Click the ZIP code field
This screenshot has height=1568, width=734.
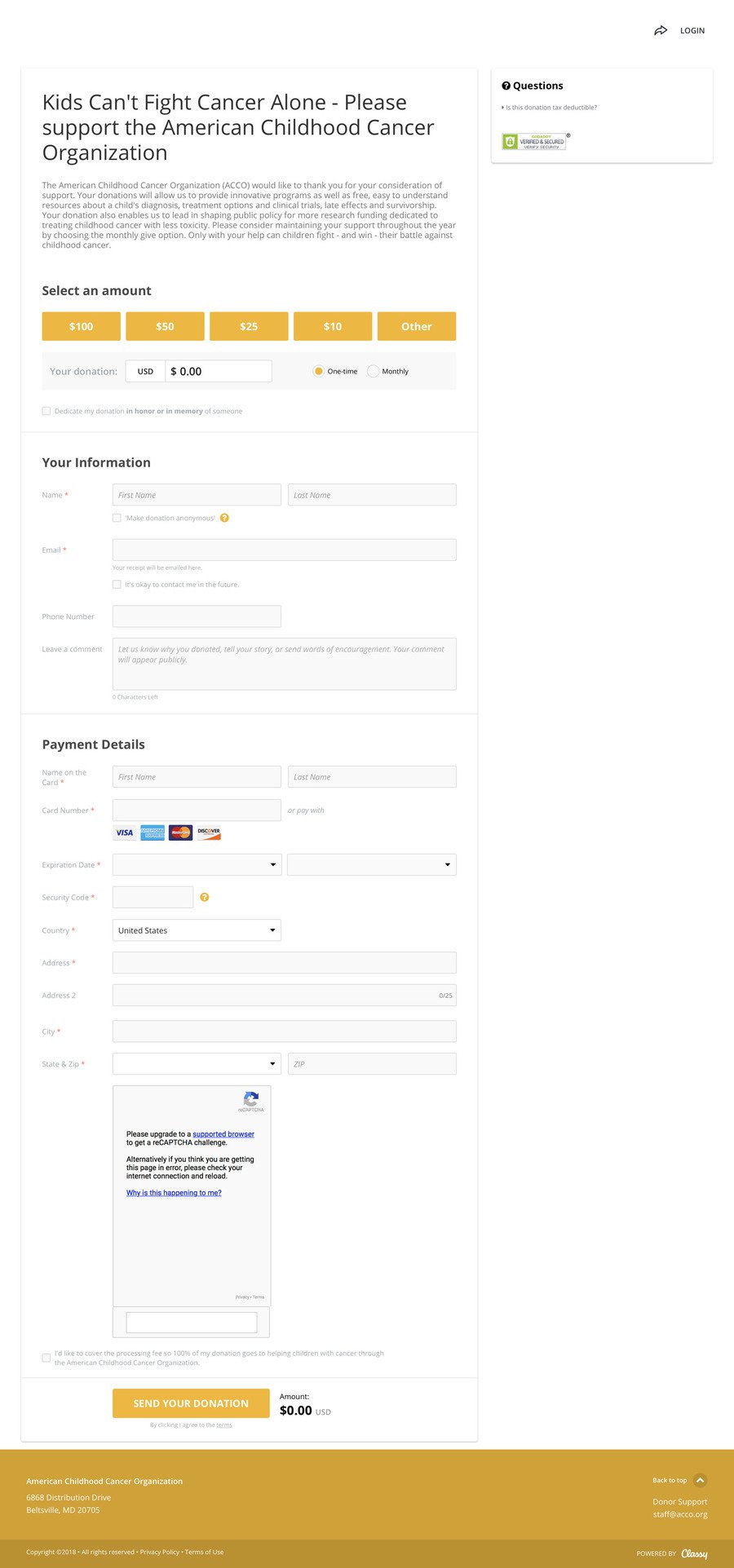click(x=372, y=1064)
